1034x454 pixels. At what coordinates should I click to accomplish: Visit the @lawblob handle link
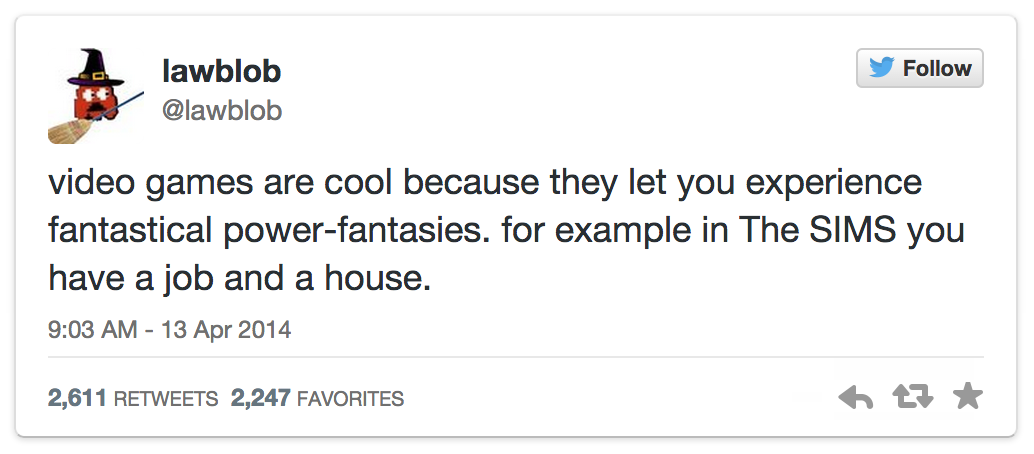click(x=221, y=109)
